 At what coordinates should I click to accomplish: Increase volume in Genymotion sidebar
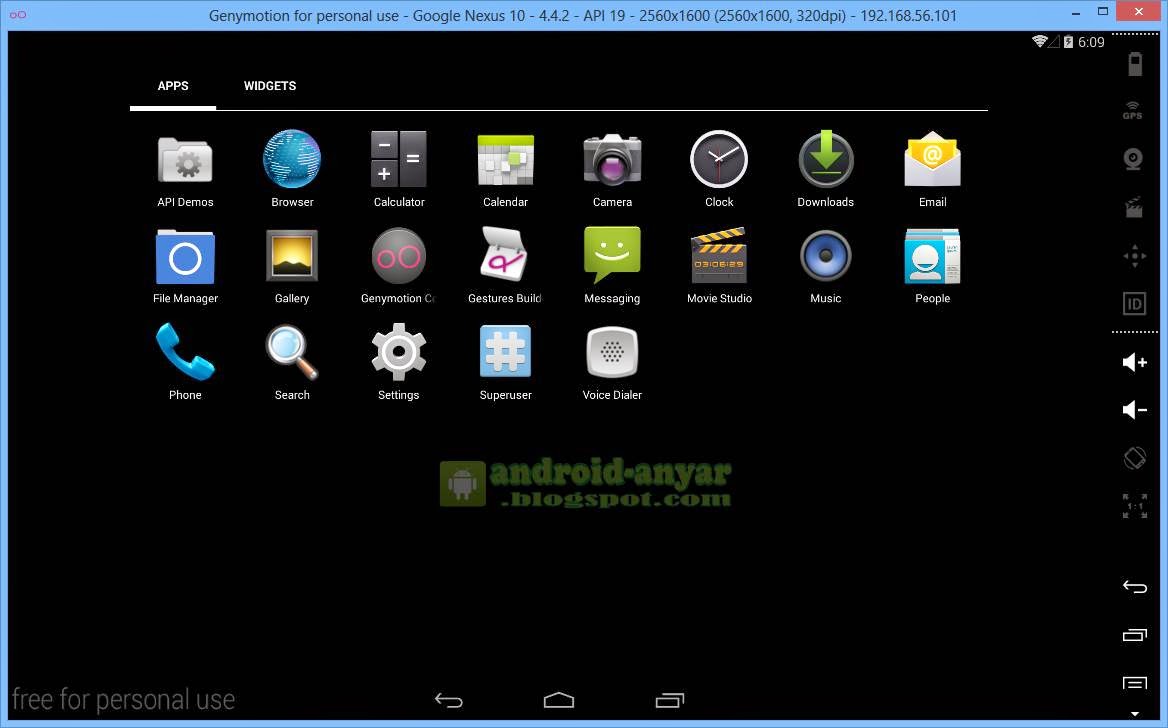pos(1134,362)
